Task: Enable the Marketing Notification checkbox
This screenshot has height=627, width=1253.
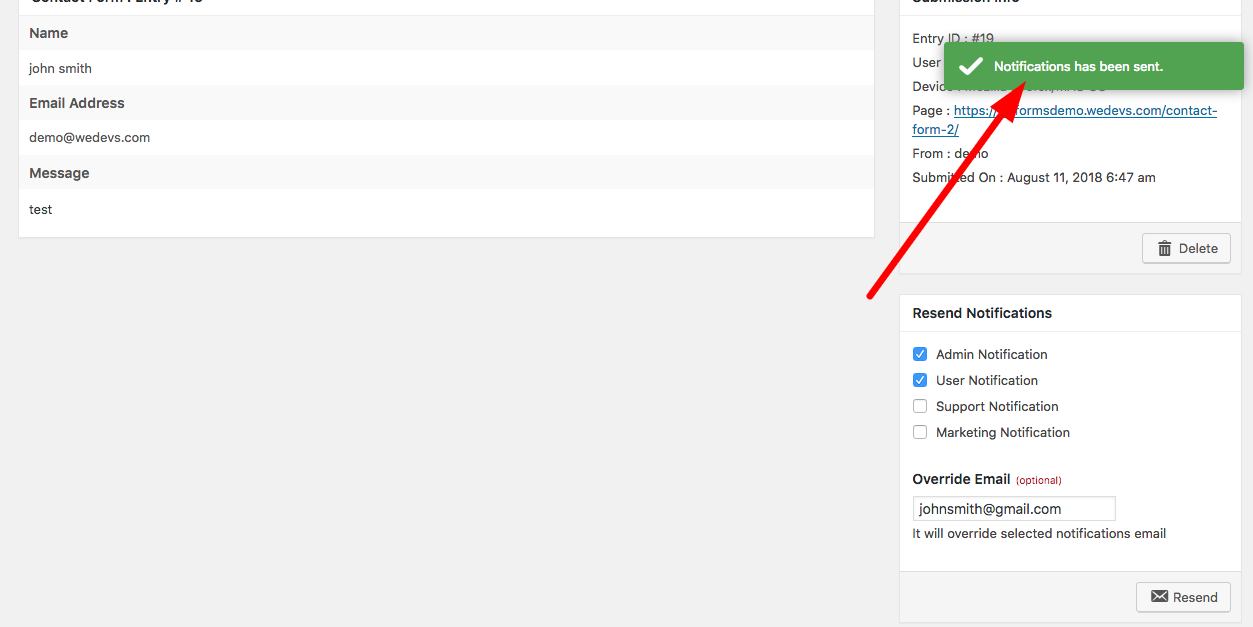Action: click(x=919, y=432)
